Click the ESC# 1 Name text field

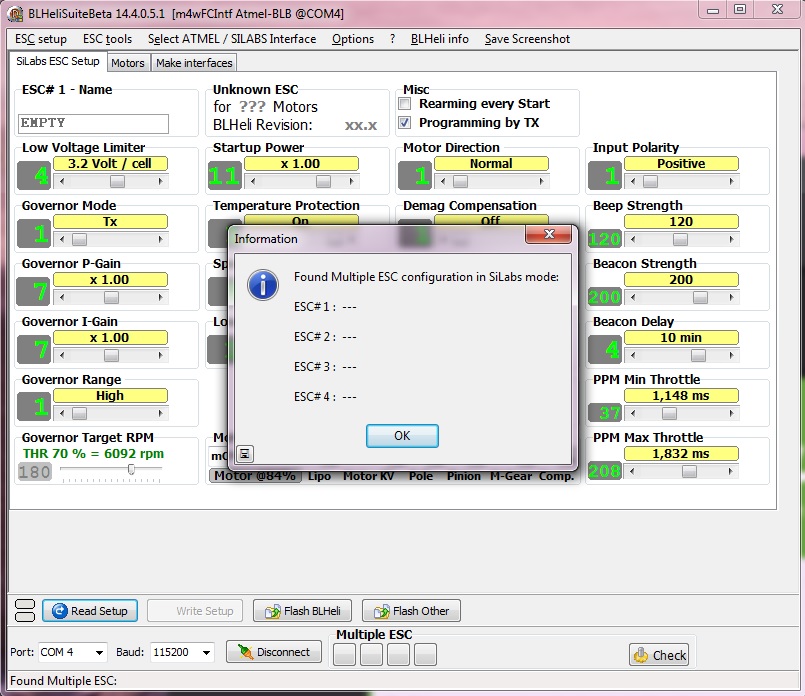pos(93,123)
